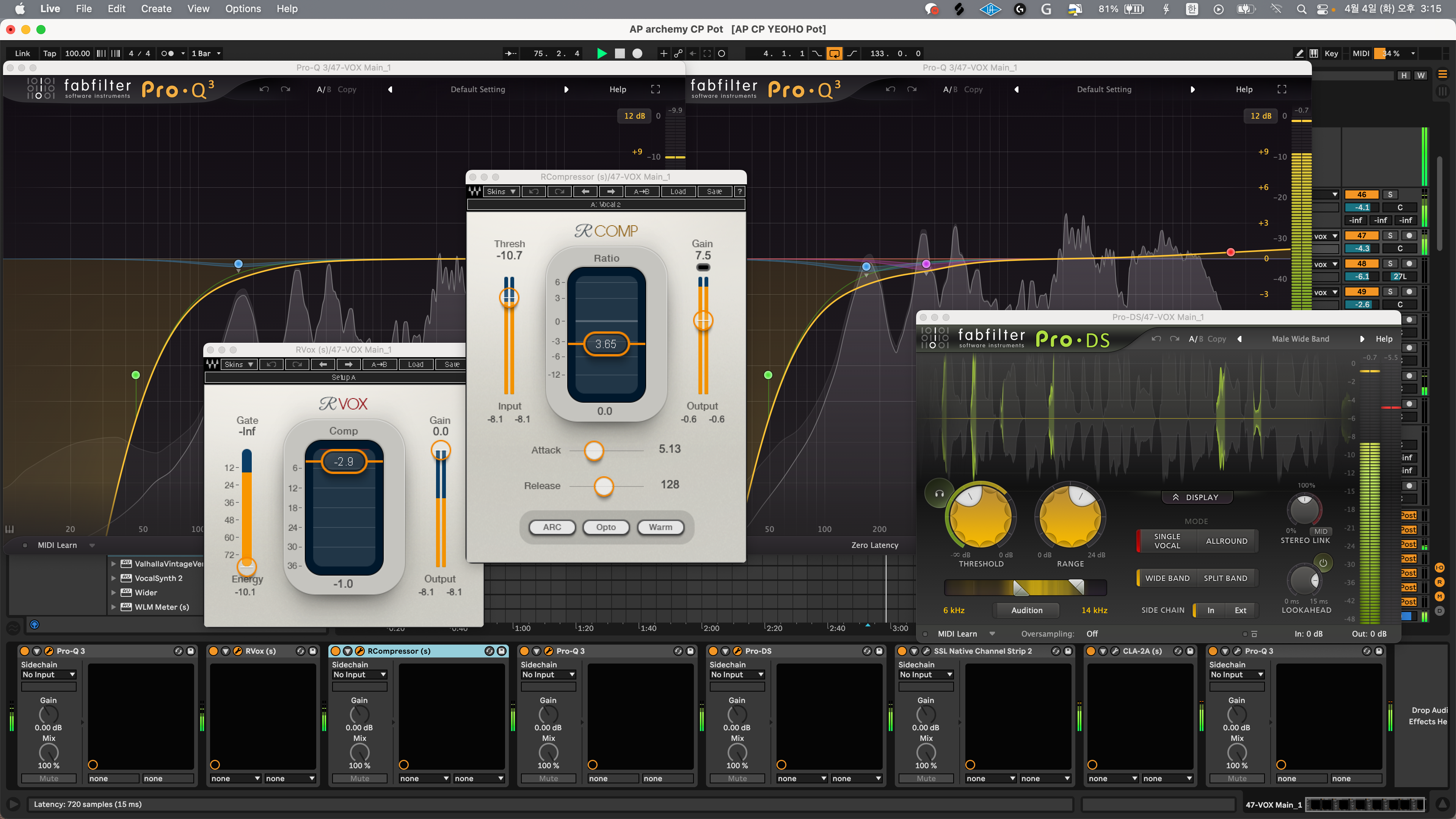
Task: Click the Load button in the RVox toolbar
Action: 416,364
